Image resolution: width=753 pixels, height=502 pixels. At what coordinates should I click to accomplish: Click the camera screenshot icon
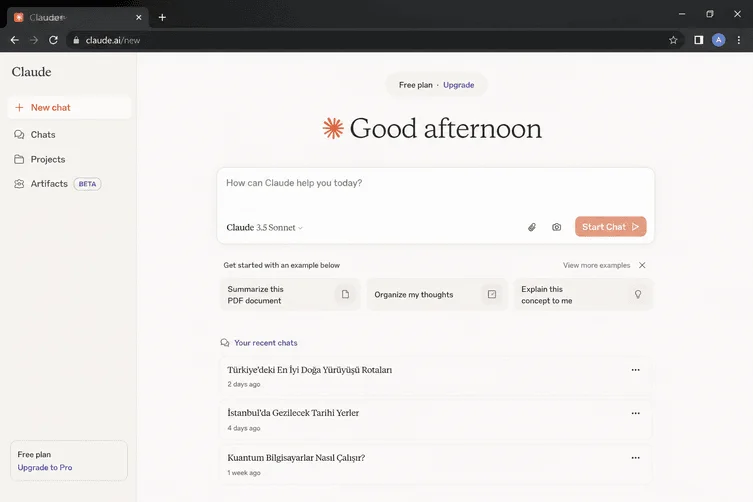[556, 227]
